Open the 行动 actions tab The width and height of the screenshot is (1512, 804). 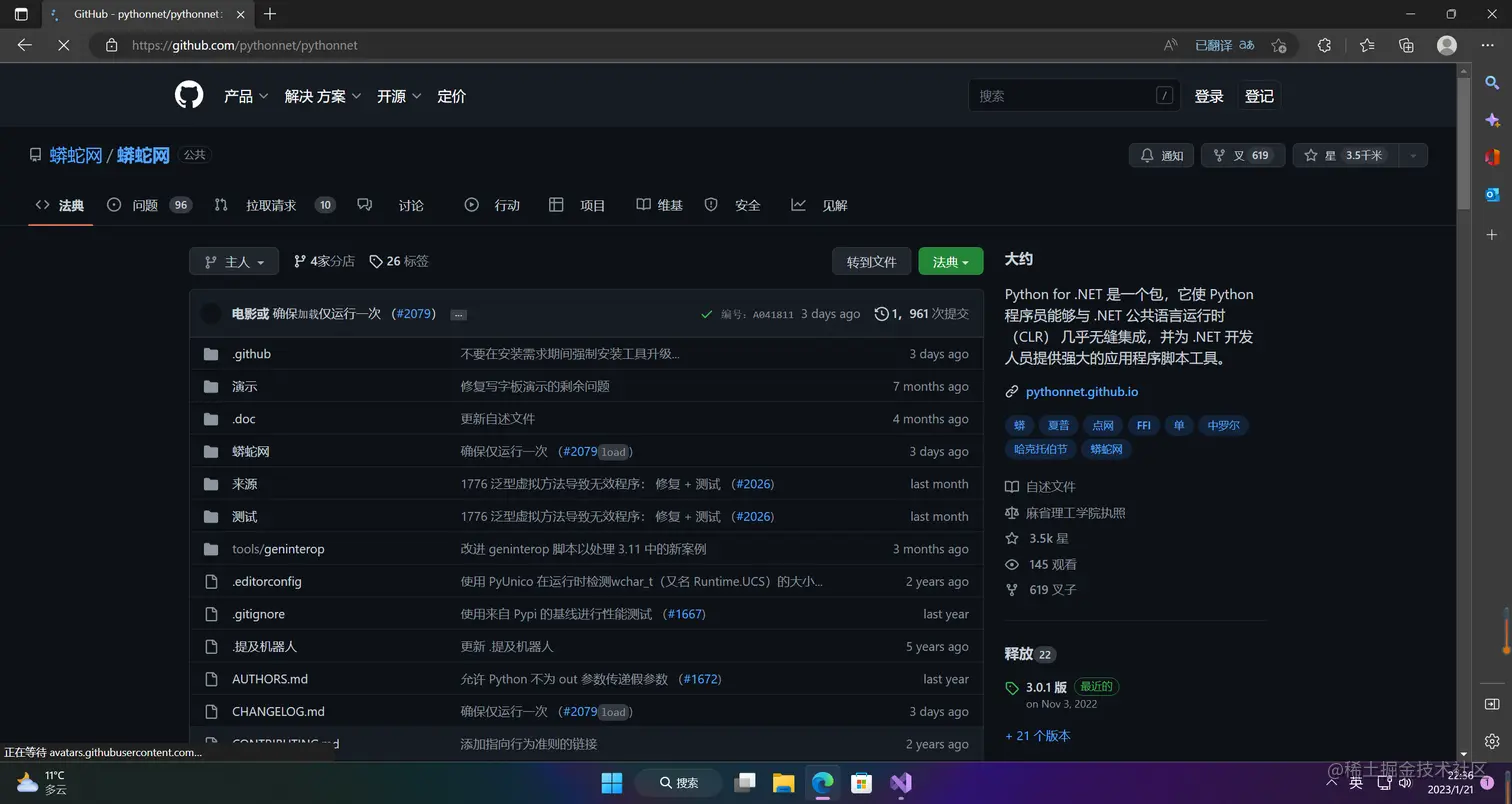(493, 205)
